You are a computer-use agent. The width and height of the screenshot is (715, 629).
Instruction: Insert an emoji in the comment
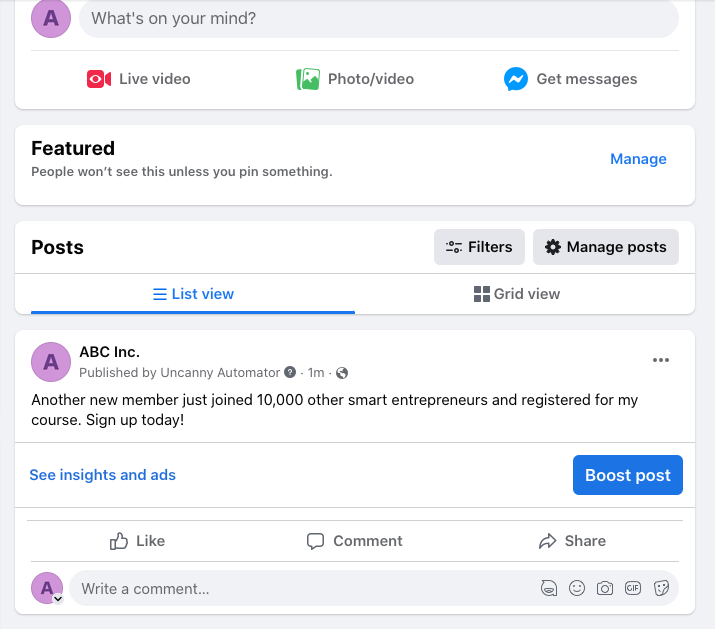point(577,589)
